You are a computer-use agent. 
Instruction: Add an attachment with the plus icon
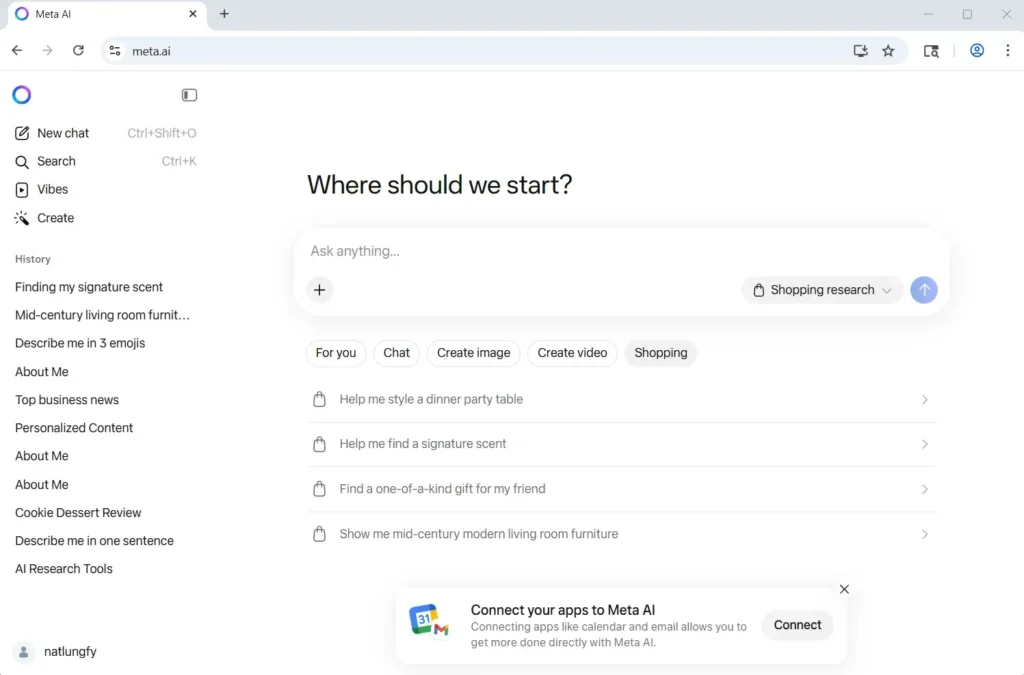pyautogui.click(x=319, y=290)
